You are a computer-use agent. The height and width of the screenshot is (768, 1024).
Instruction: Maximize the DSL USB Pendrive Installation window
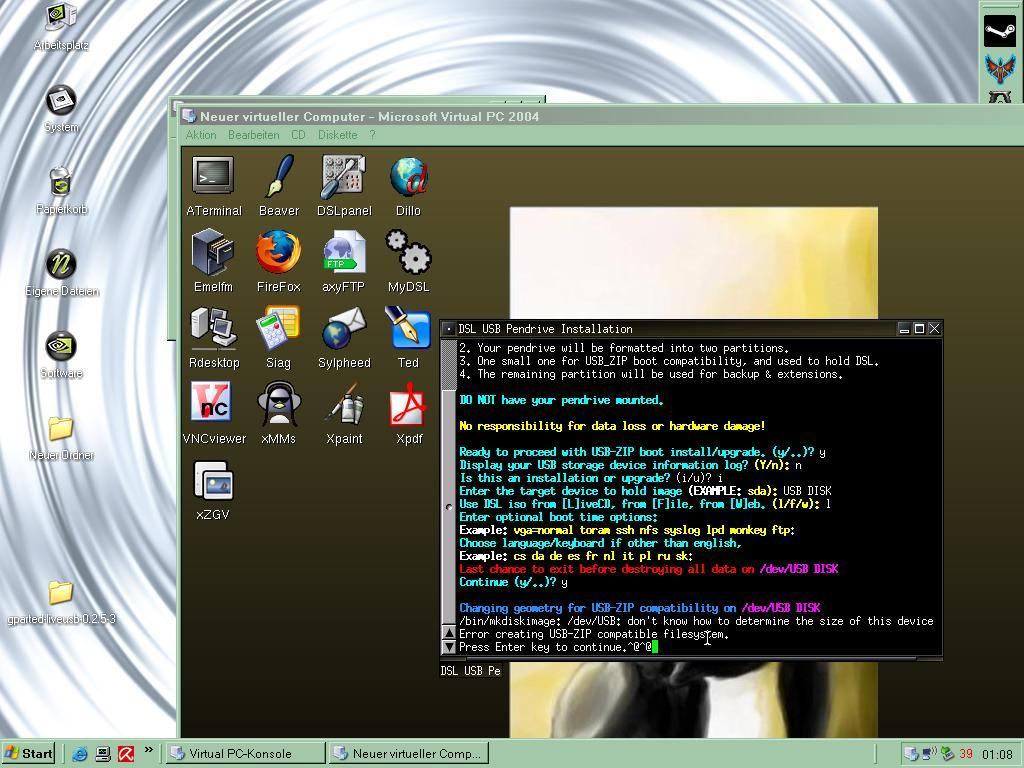[919, 328]
